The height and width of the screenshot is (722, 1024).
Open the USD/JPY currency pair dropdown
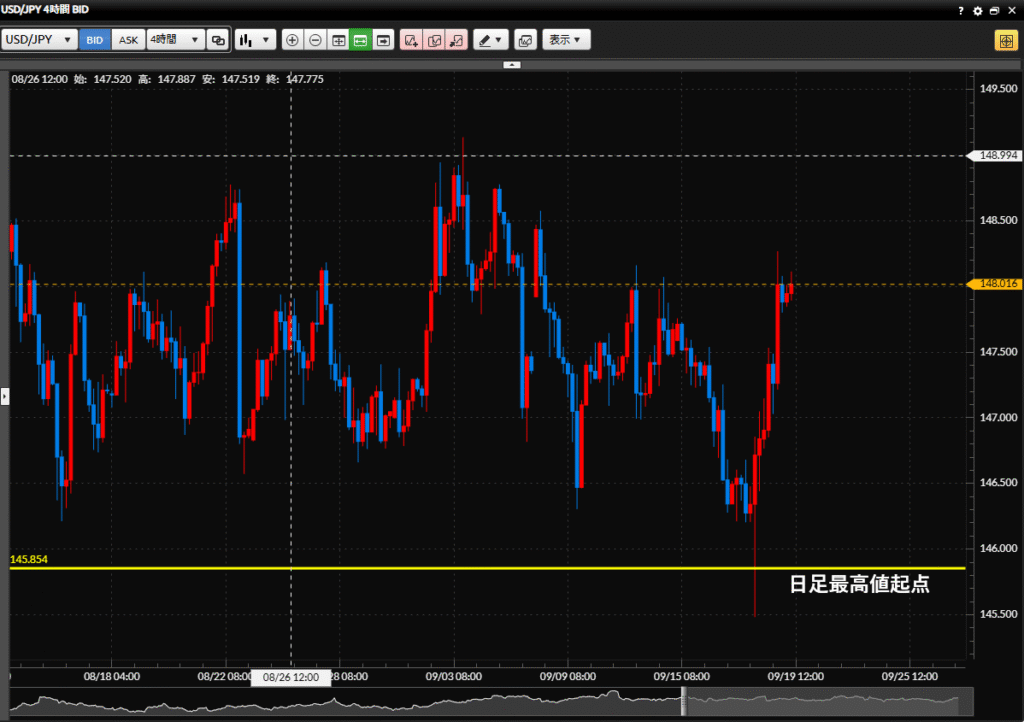pyautogui.click(x=39, y=40)
